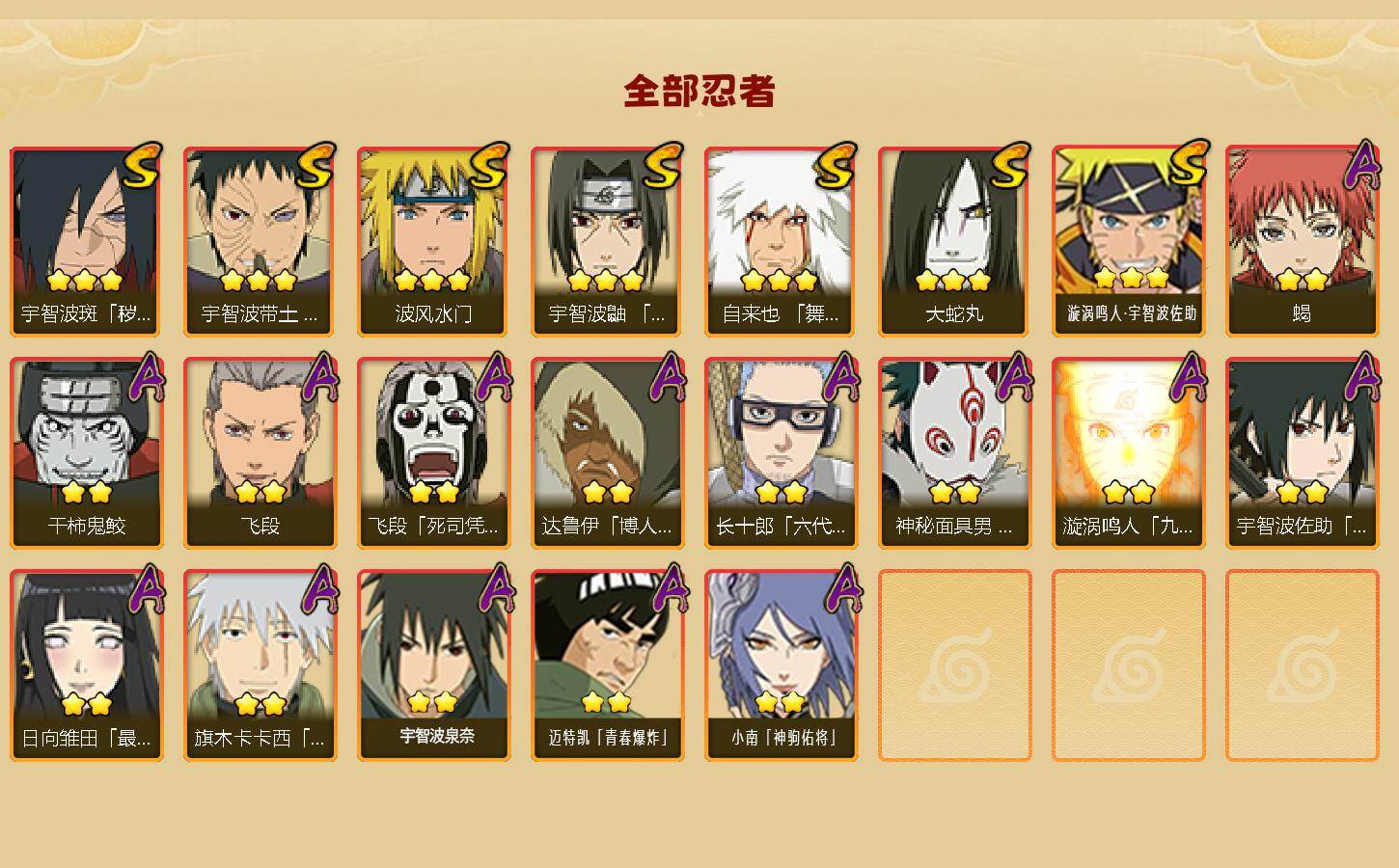This screenshot has height=868, width=1399.
Task: Select the 神秘面具男 fox-mask card
Action: [x=954, y=453]
